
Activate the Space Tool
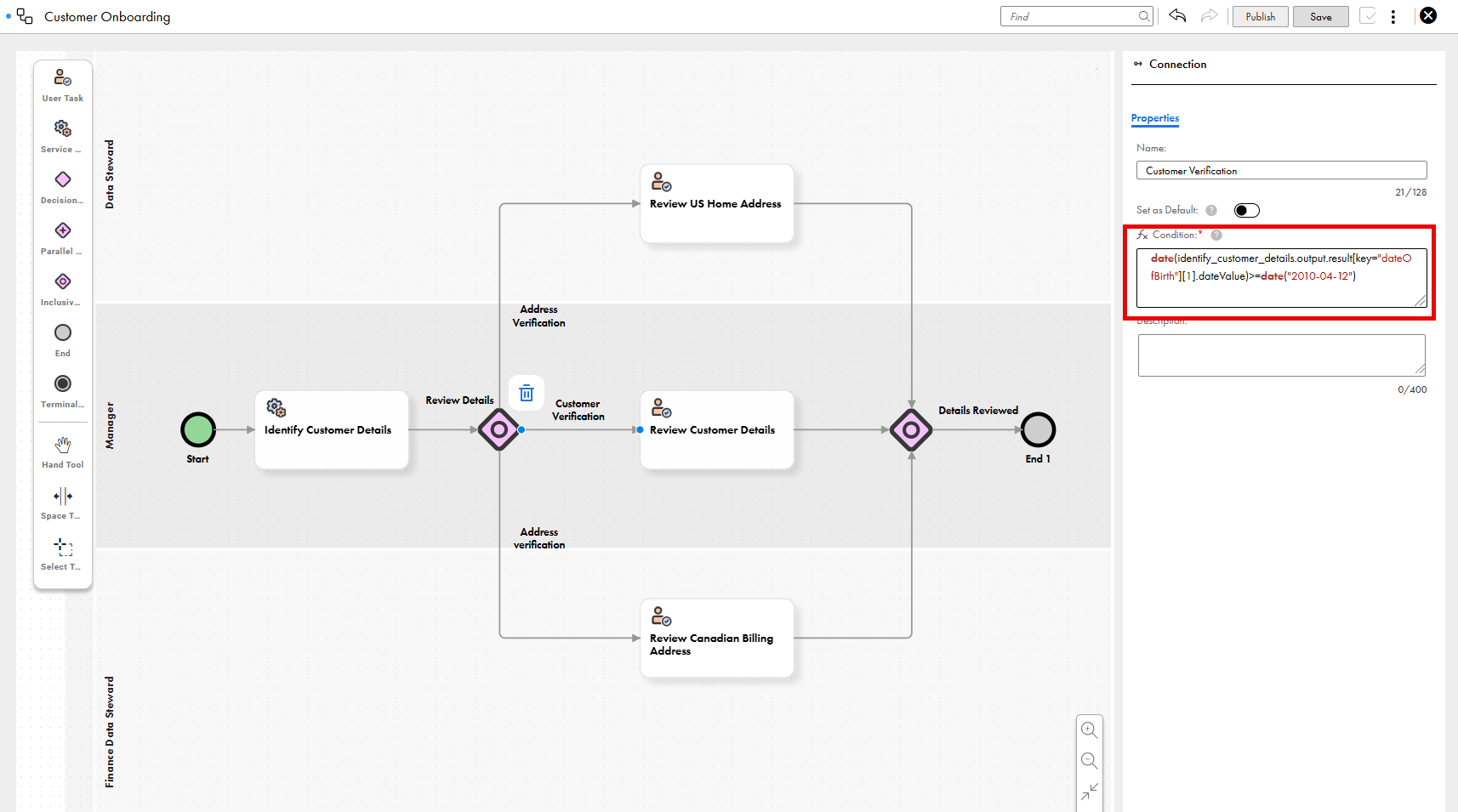pos(62,503)
